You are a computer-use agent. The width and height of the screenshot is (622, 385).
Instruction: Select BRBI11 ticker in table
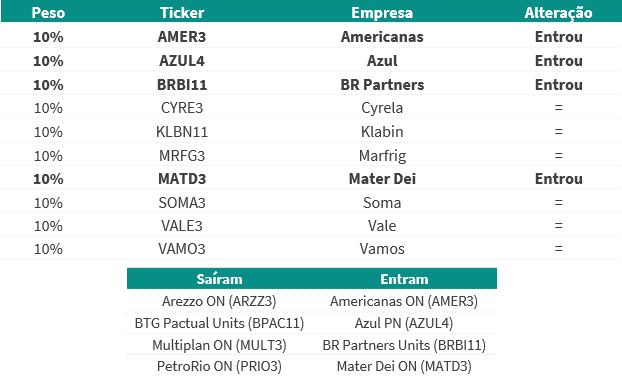[x=182, y=84]
